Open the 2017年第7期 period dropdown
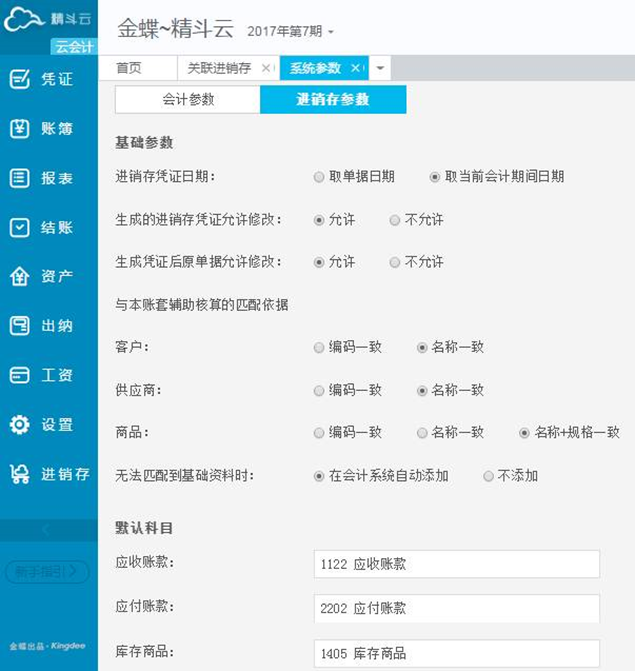The width and height of the screenshot is (635, 671). 290,31
